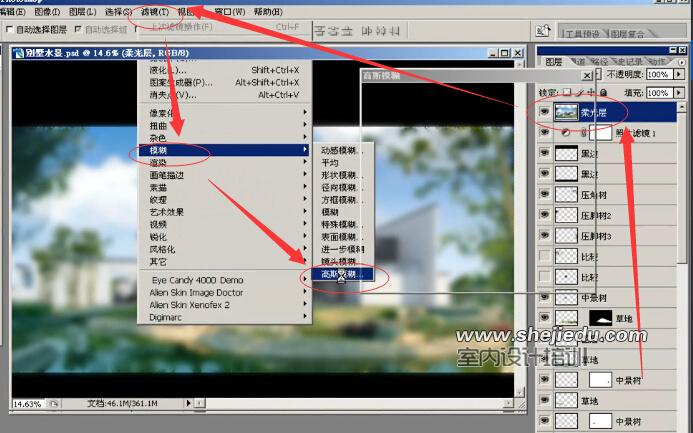
Task: Open the 图层(L) menu in menu bar
Action: point(82,12)
